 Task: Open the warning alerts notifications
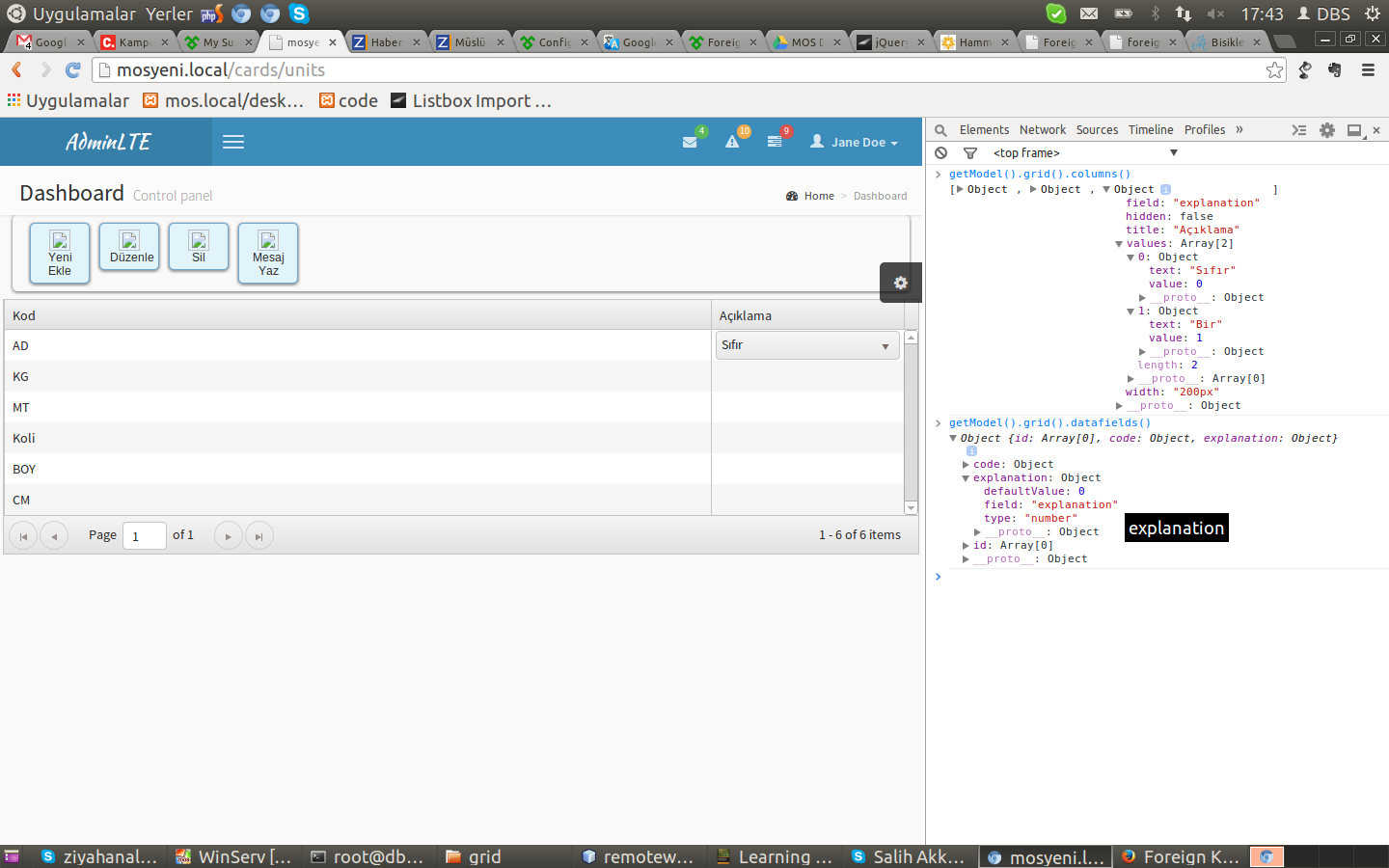[x=732, y=142]
